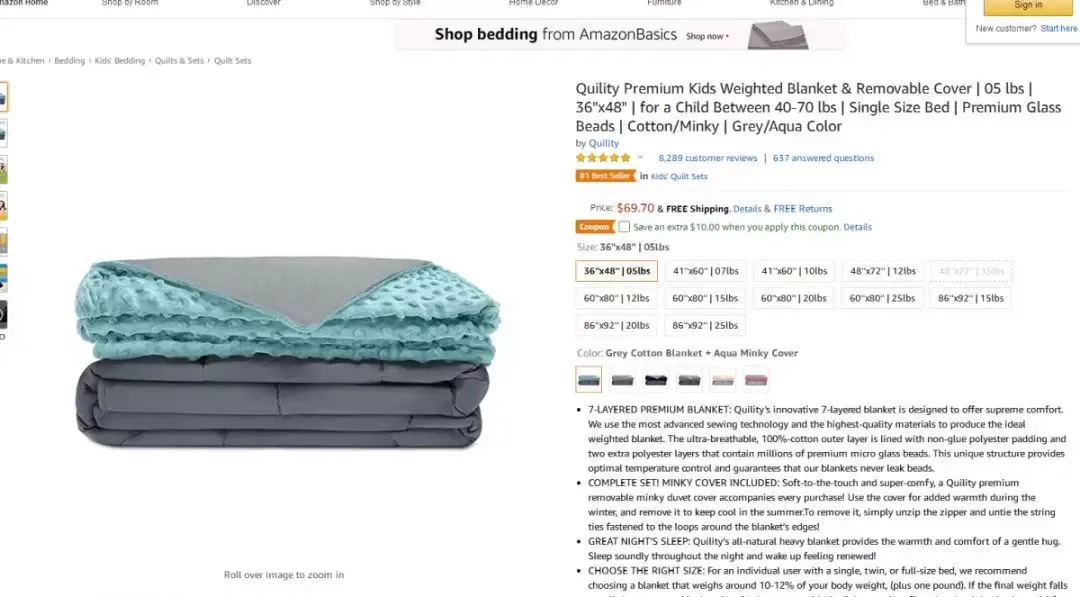Open 8,289 customer reviews link

pos(707,158)
